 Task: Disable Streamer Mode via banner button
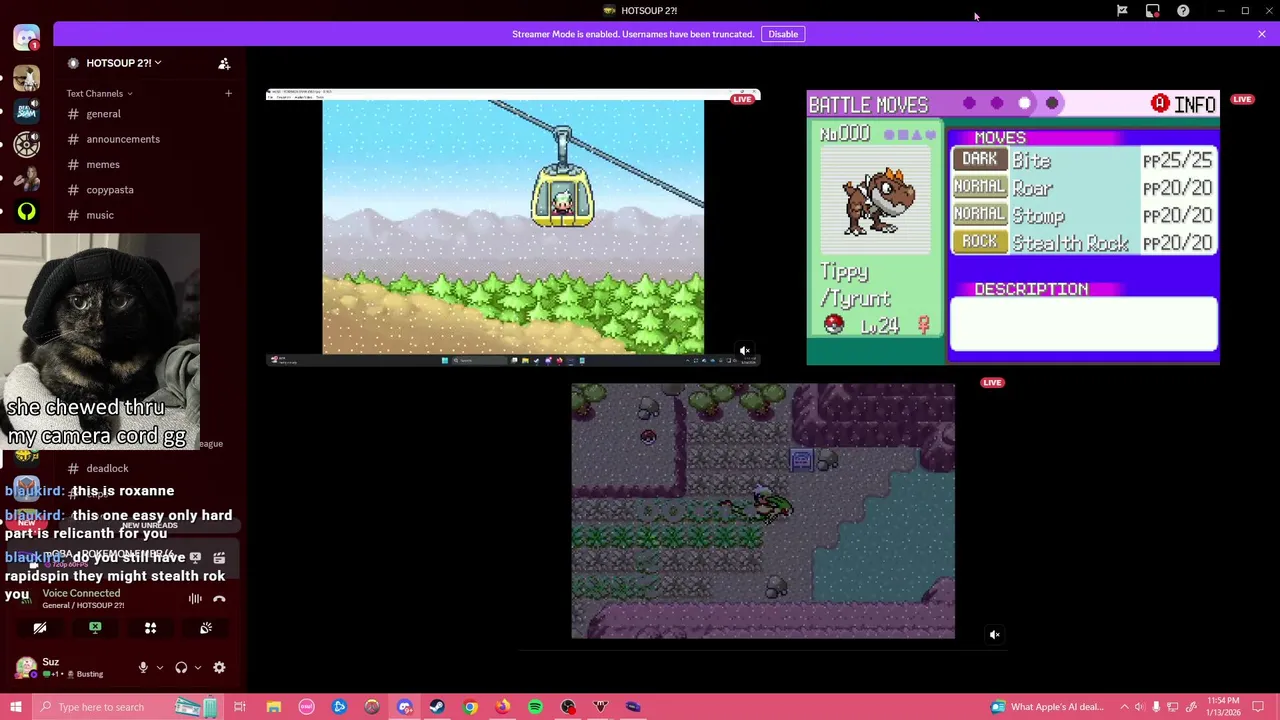tap(783, 34)
